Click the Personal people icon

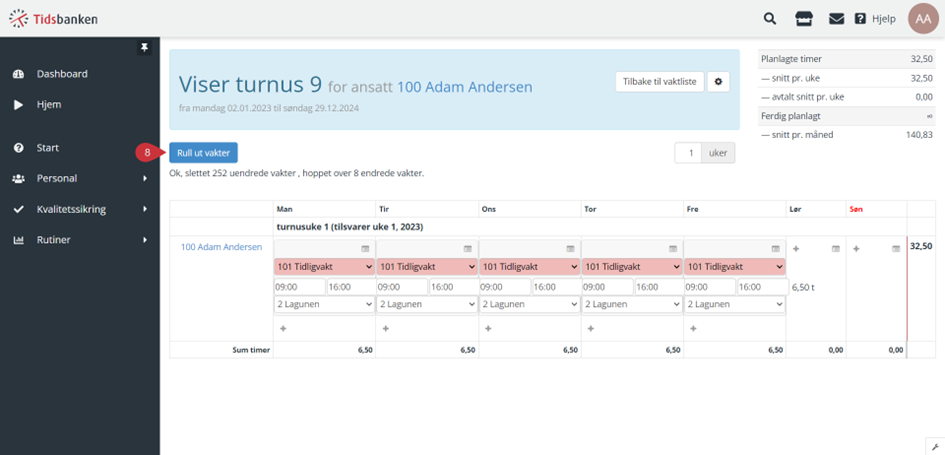tap(18, 178)
